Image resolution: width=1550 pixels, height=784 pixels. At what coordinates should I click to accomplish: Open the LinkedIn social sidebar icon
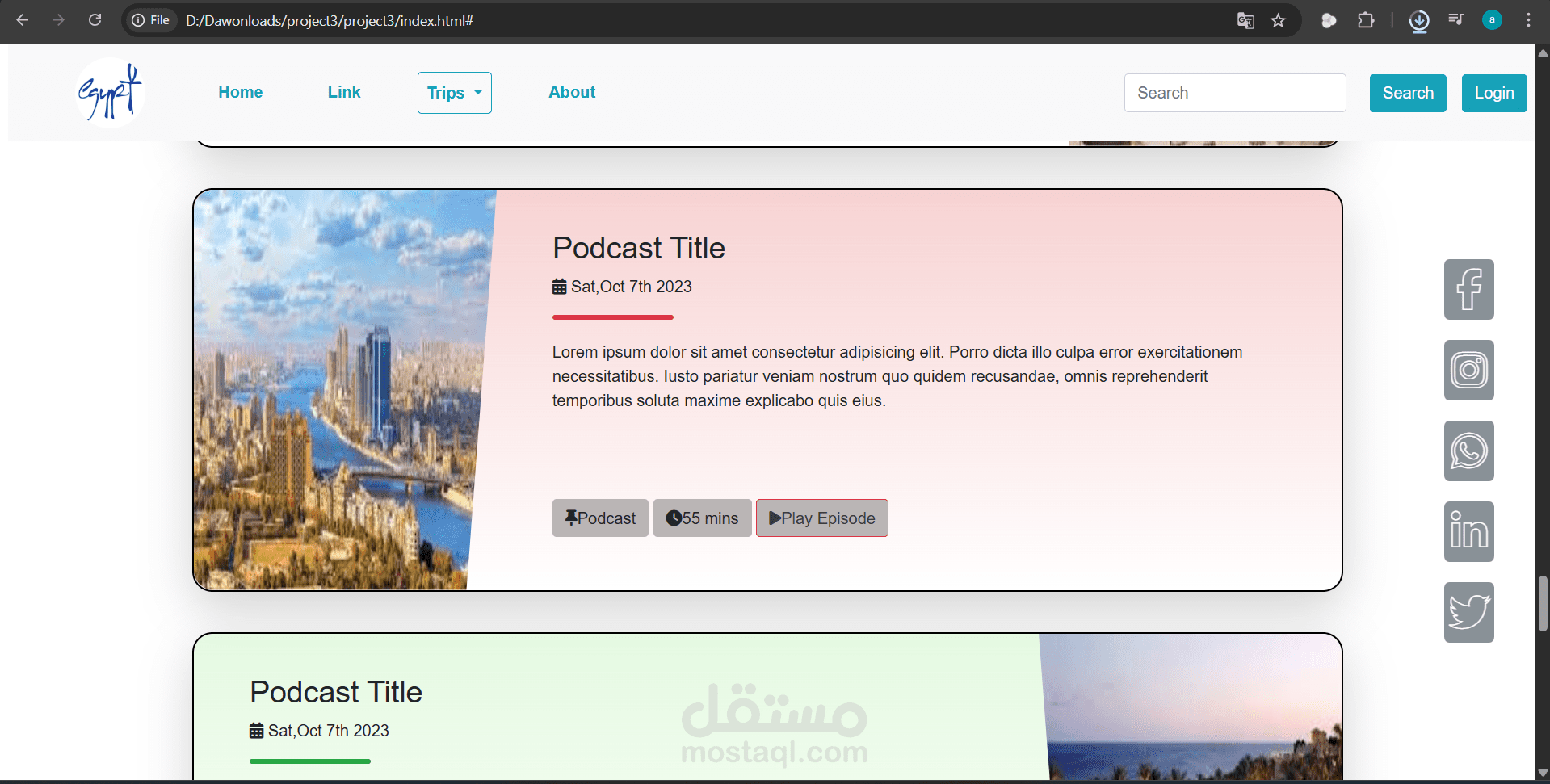point(1468,531)
